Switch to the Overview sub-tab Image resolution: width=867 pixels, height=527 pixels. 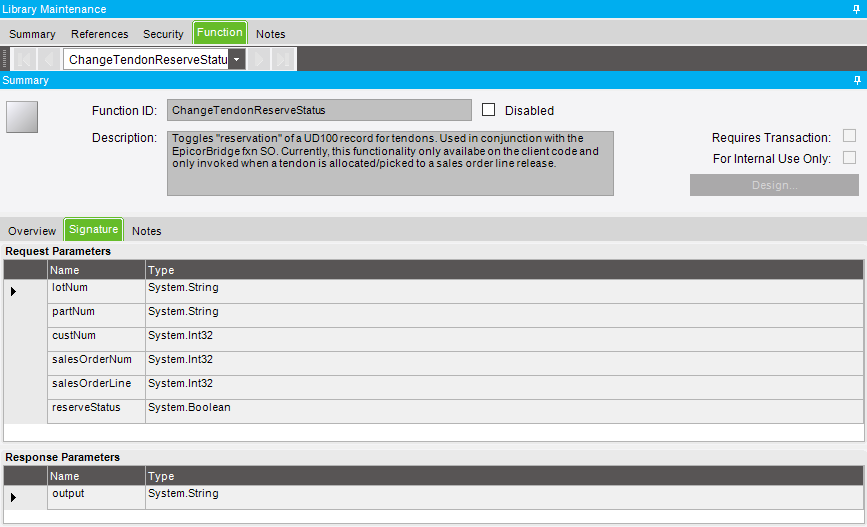pos(32,231)
